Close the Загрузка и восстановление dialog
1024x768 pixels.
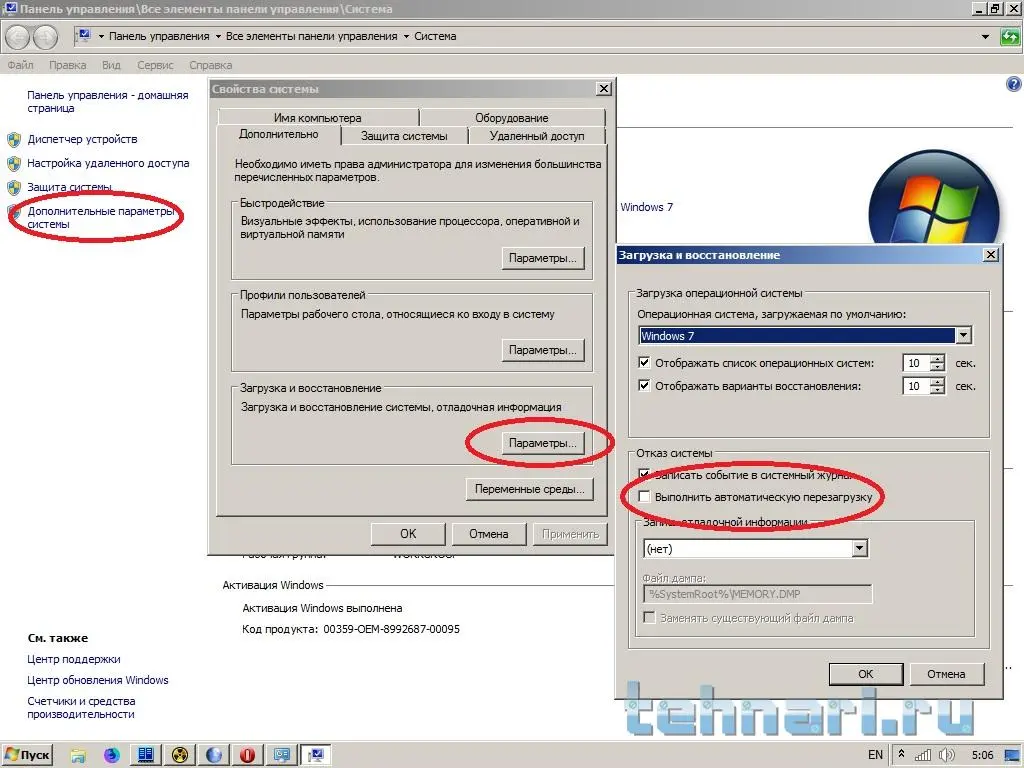coord(991,255)
